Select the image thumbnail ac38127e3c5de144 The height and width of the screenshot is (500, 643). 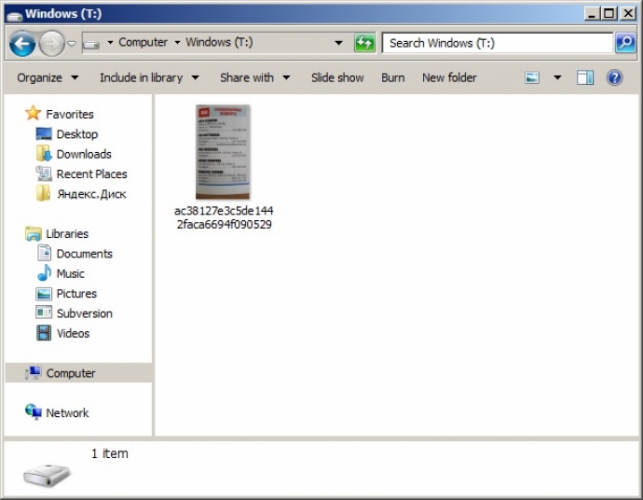click(x=223, y=152)
